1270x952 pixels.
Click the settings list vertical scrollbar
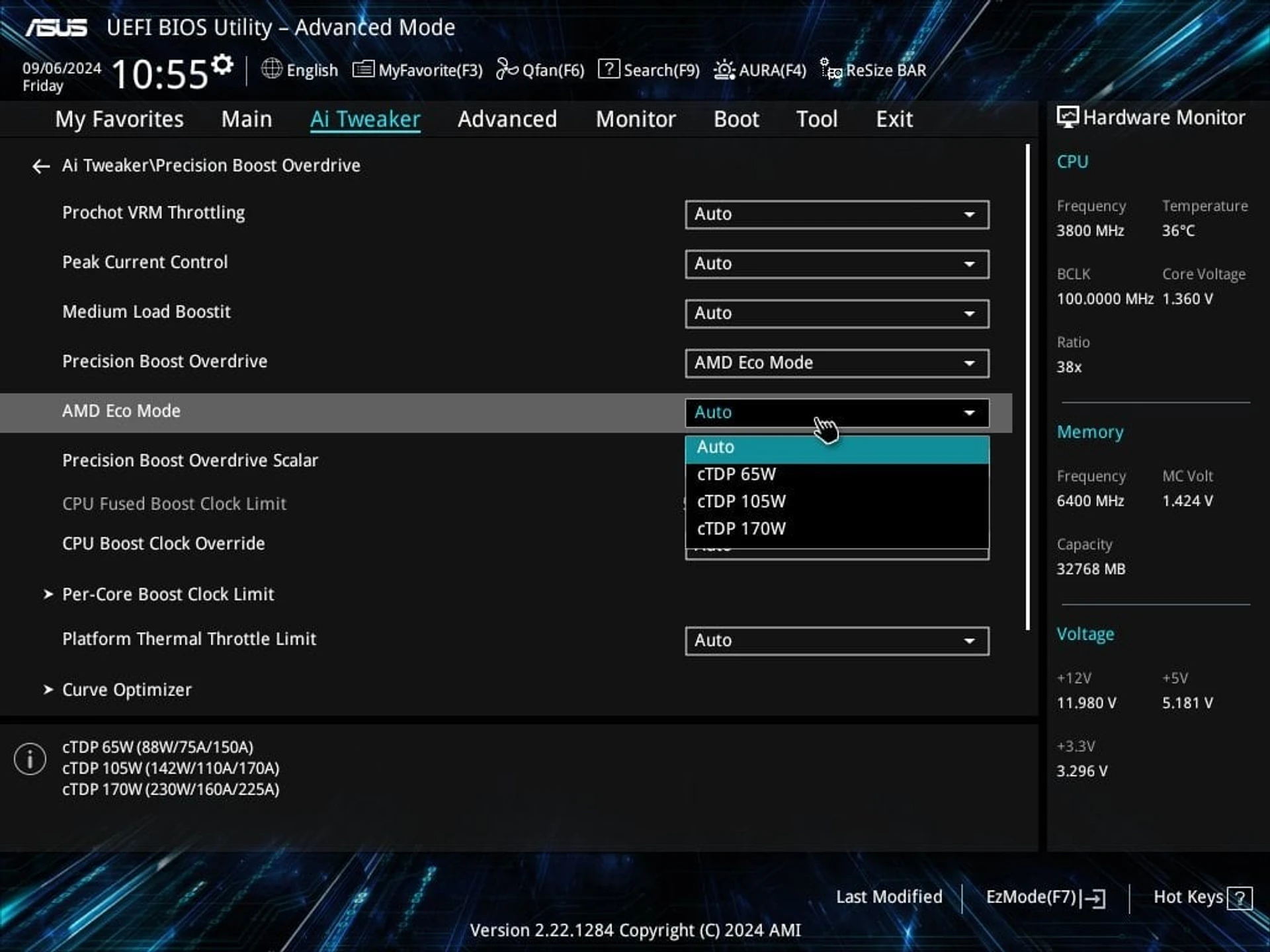pos(1027,387)
